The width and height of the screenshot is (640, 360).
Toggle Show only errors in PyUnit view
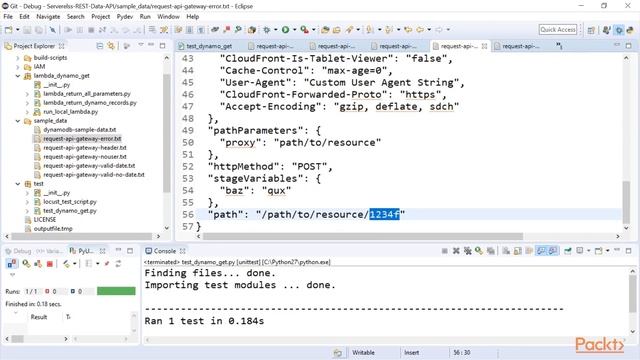pyautogui.click(x=11, y=264)
